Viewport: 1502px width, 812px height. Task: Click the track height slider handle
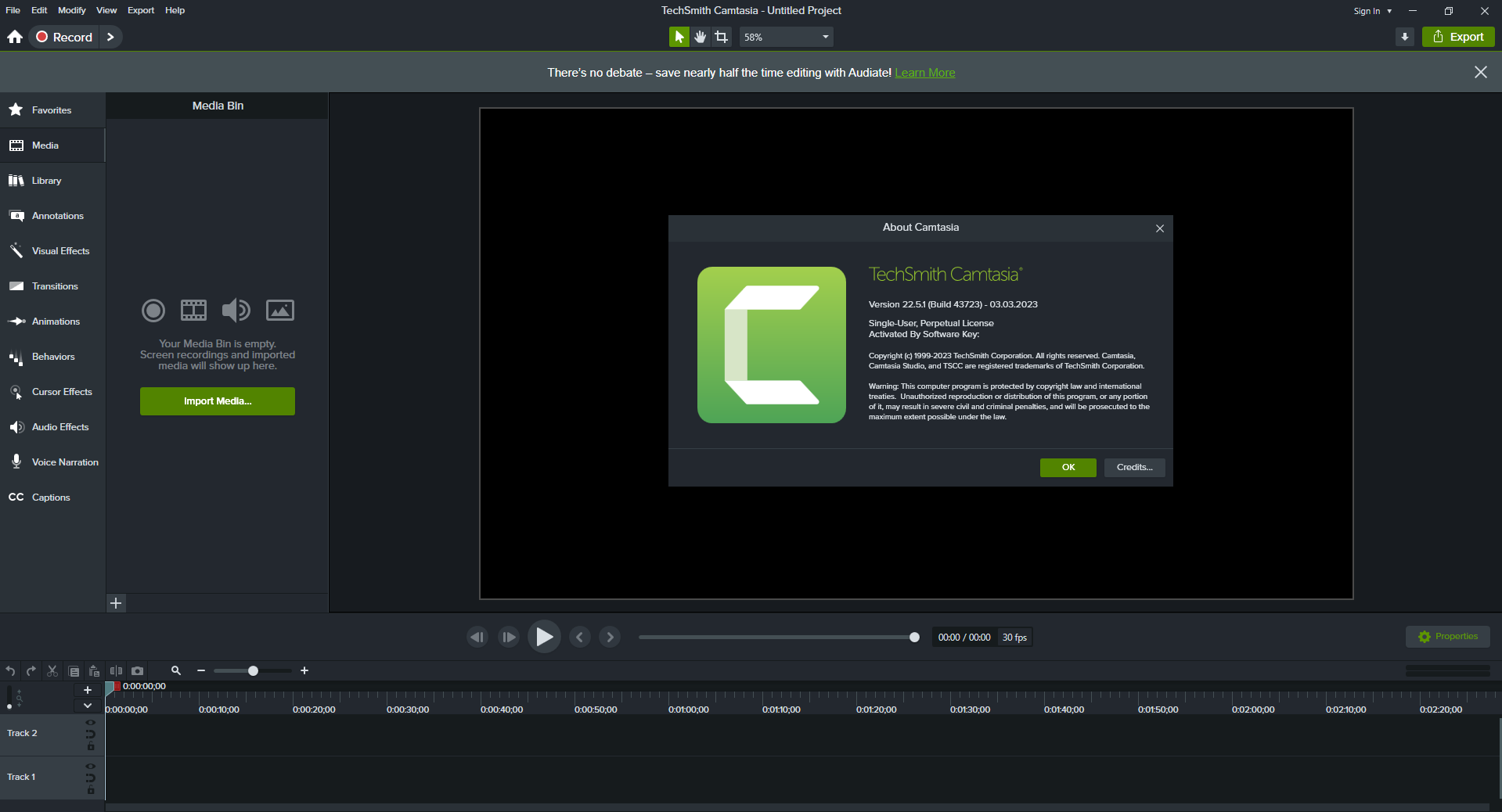point(9,706)
